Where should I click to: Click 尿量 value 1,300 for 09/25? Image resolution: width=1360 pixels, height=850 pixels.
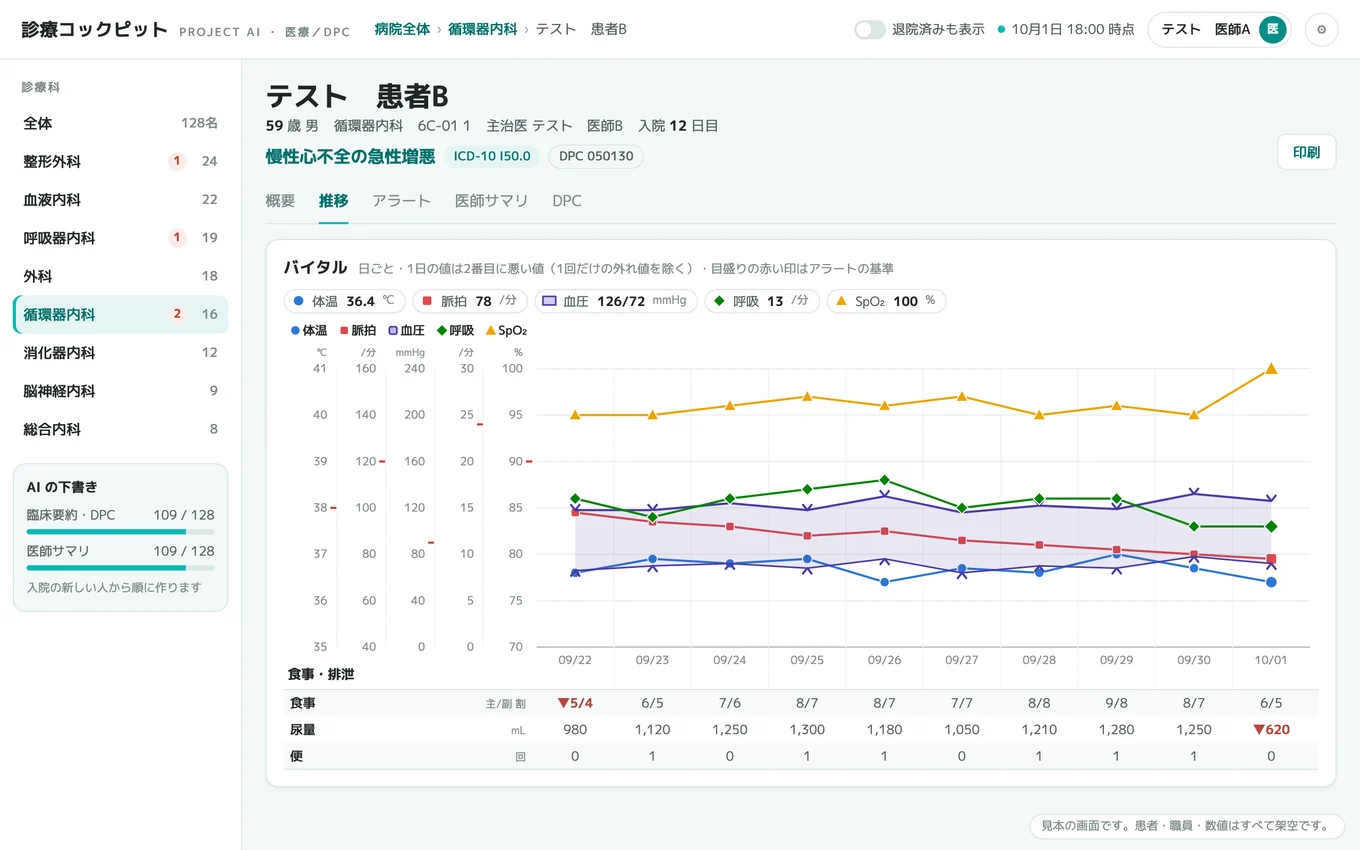click(x=807, y=729)
